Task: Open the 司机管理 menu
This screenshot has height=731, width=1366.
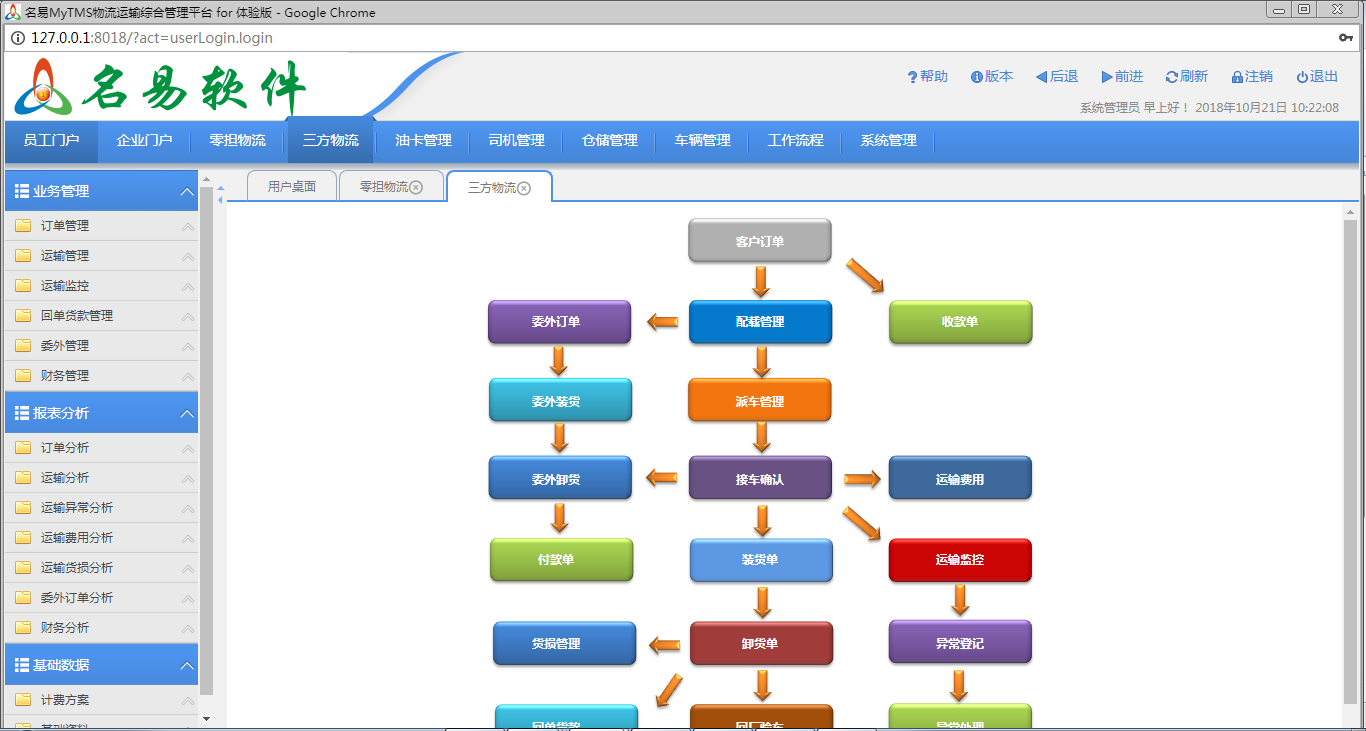Action: 516,141
